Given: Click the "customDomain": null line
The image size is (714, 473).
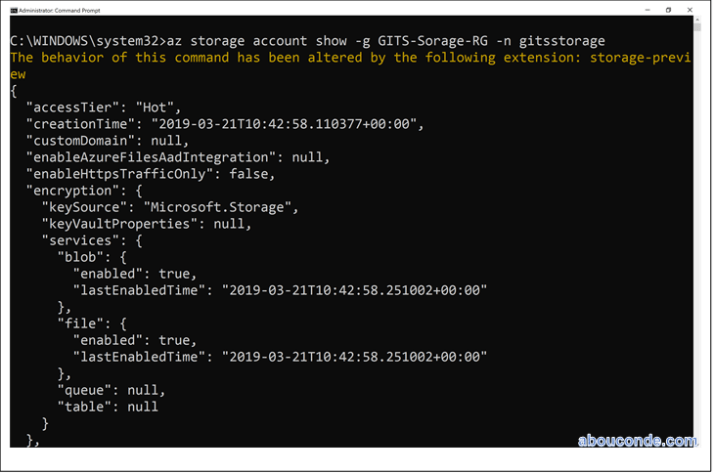Looking at the screenshot, I should click(112, 141).
